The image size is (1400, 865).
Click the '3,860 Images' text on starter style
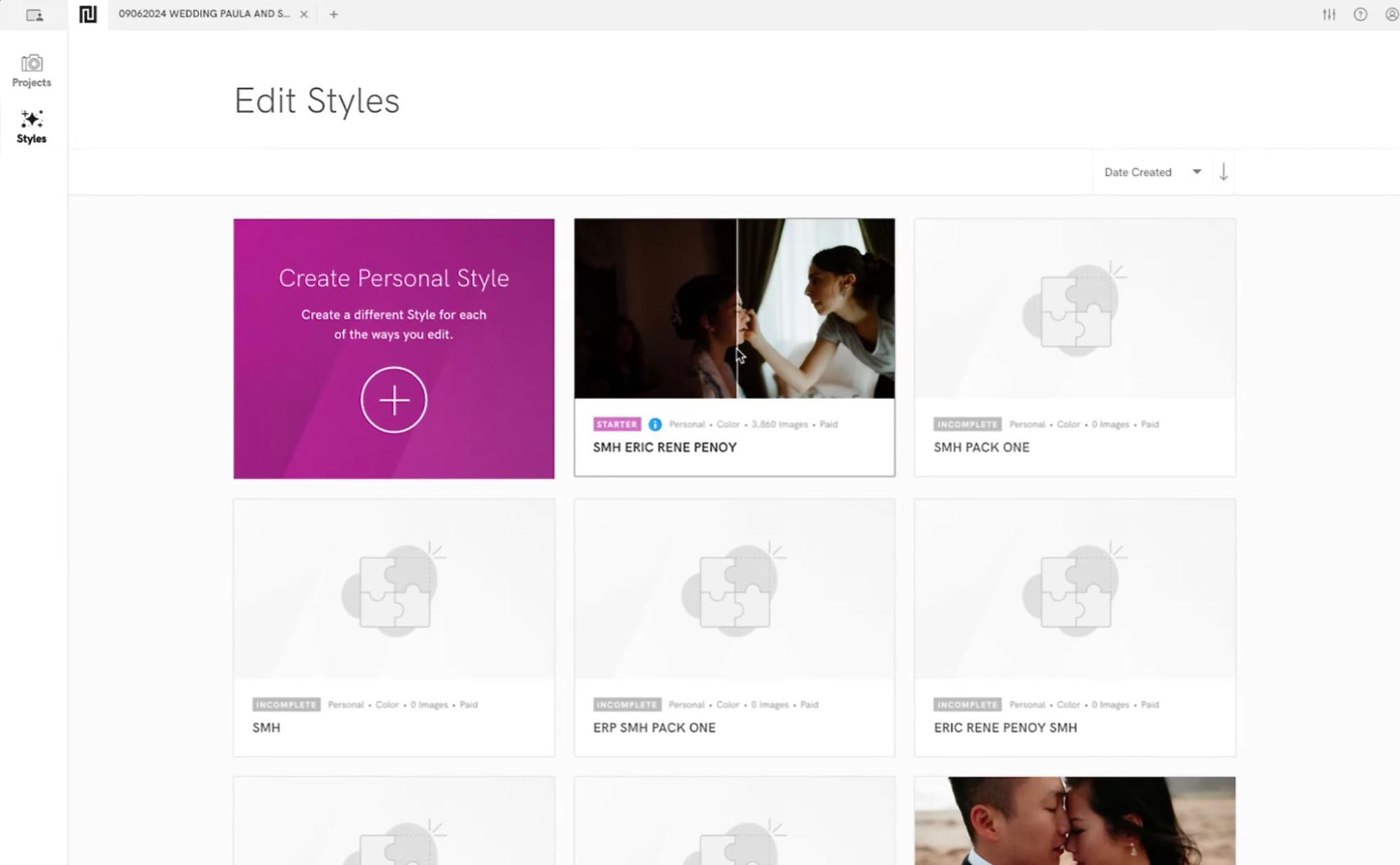coord(779,424)
